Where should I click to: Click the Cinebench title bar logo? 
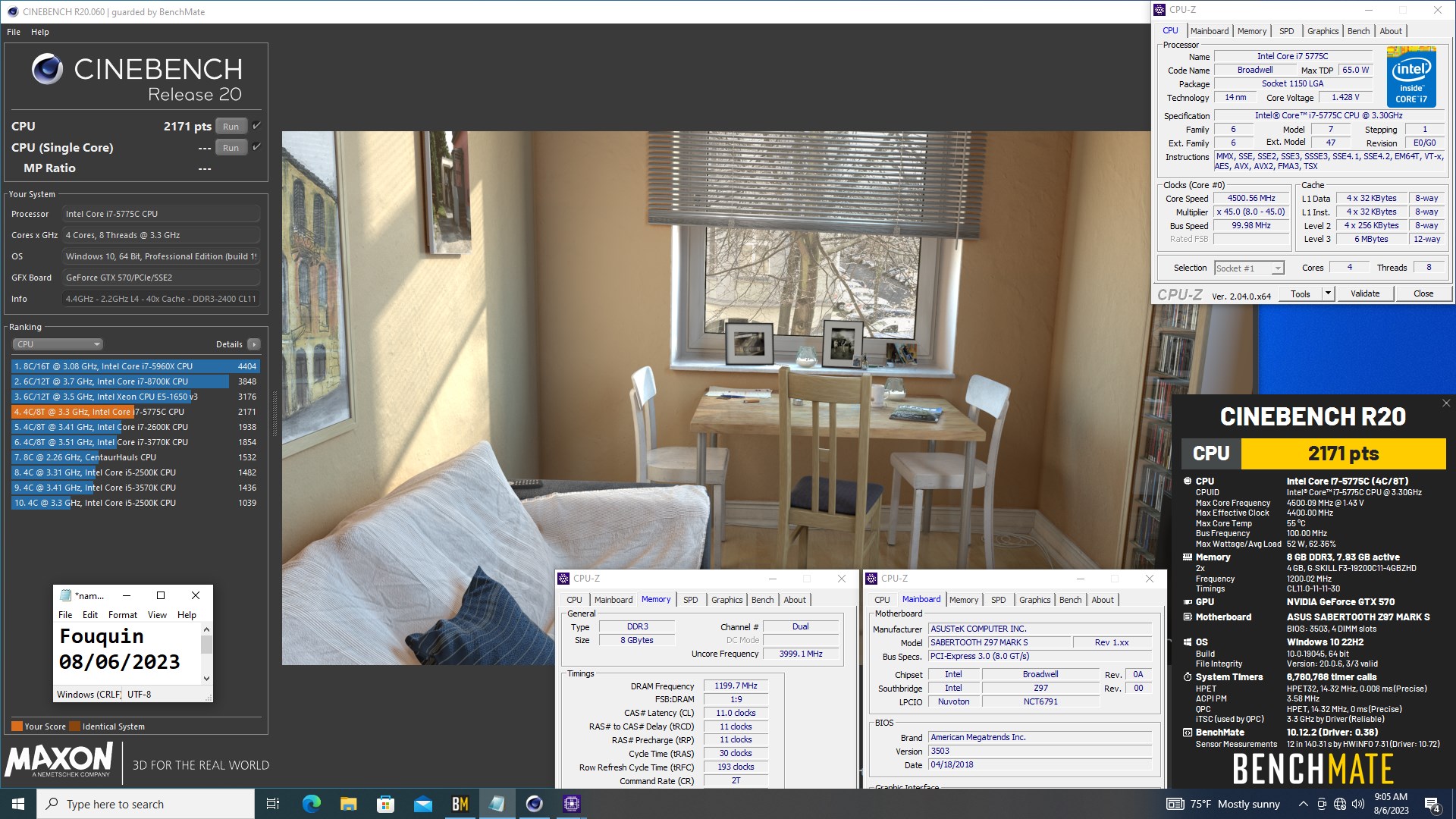coord(12,12)
